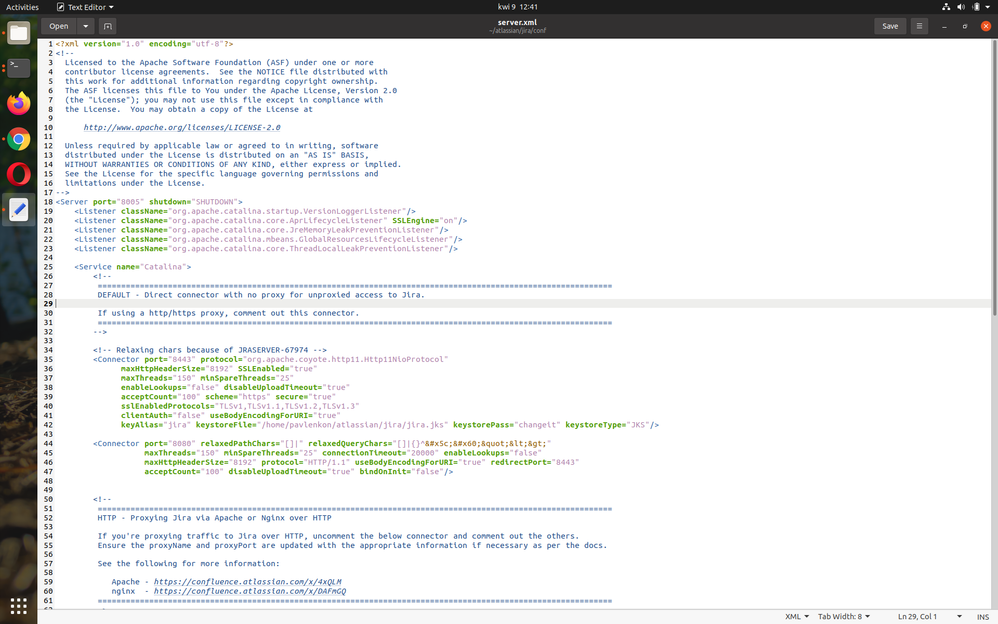Open the Files file manager from the dock
The height and width of the screenshot is (624, 998).
[x=17, y=32]
